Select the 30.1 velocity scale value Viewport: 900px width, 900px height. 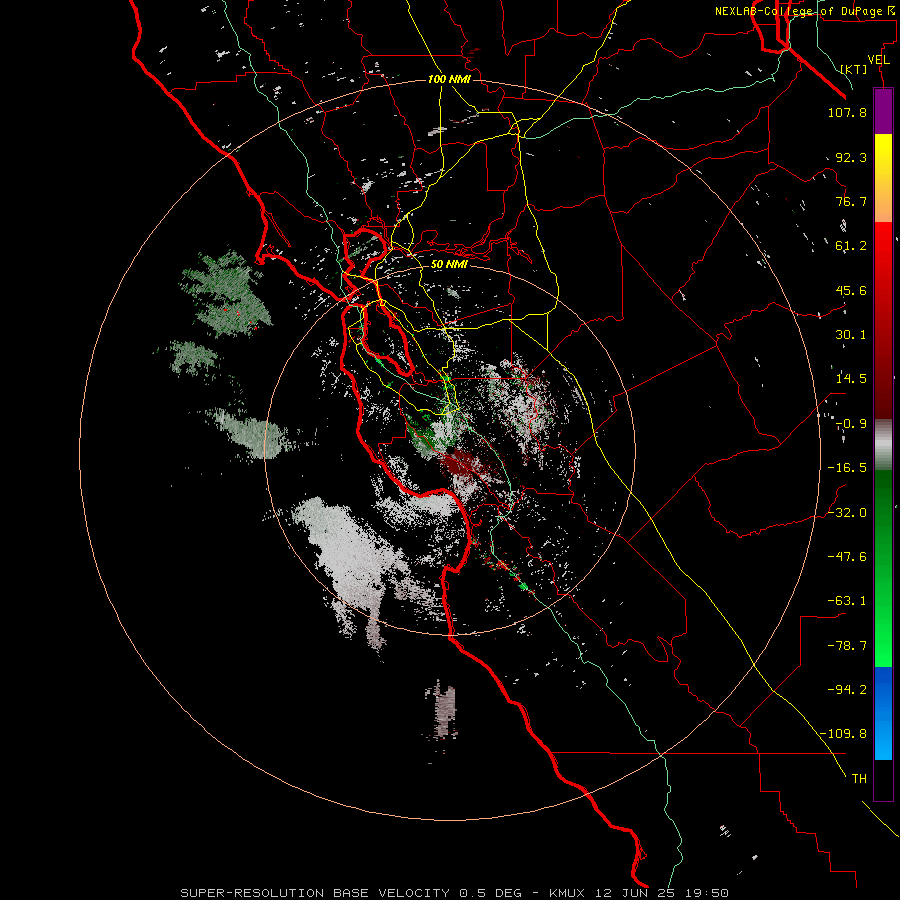pos(851,335)
